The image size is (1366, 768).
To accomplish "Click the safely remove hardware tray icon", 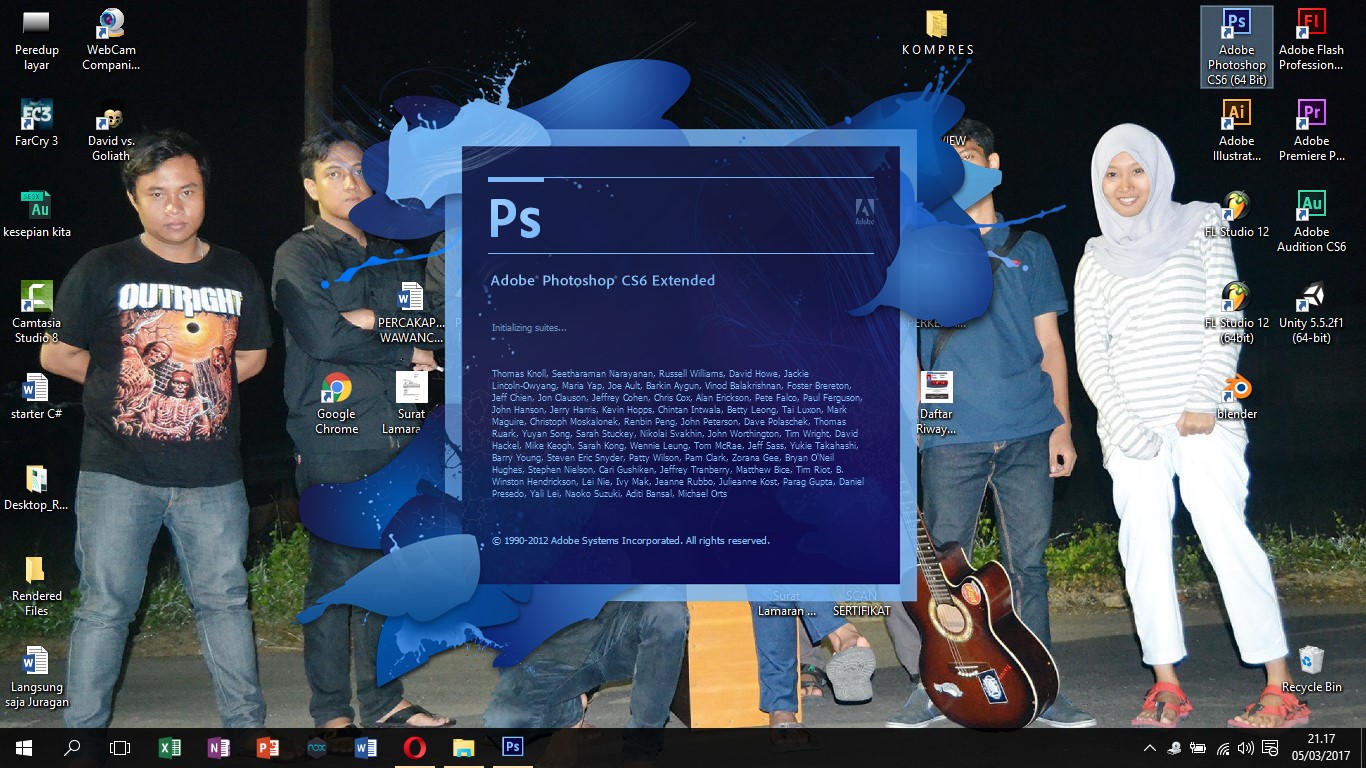I will [1174, 747].
